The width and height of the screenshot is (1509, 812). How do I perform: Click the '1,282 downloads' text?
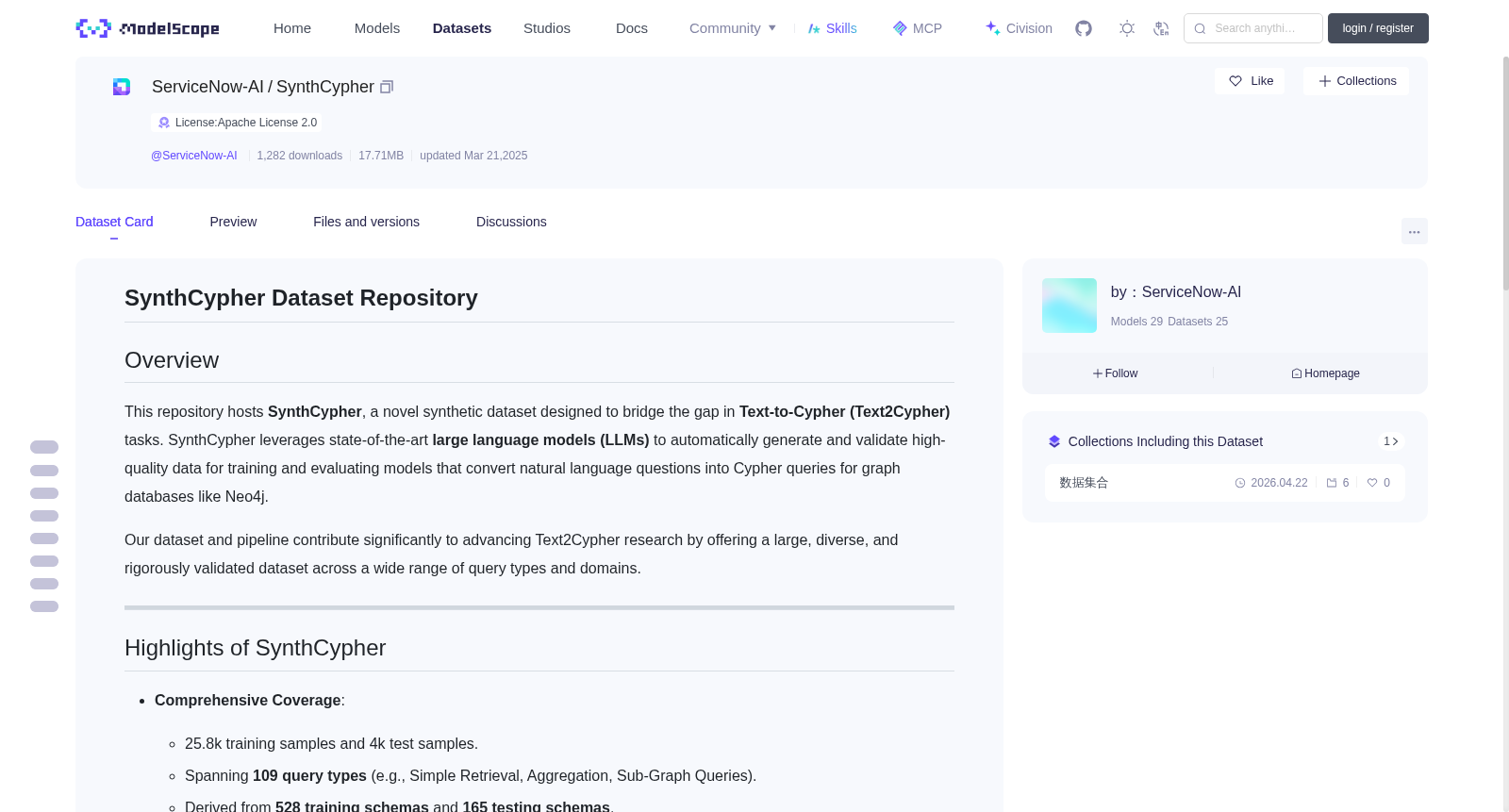[x=300, y=156]
